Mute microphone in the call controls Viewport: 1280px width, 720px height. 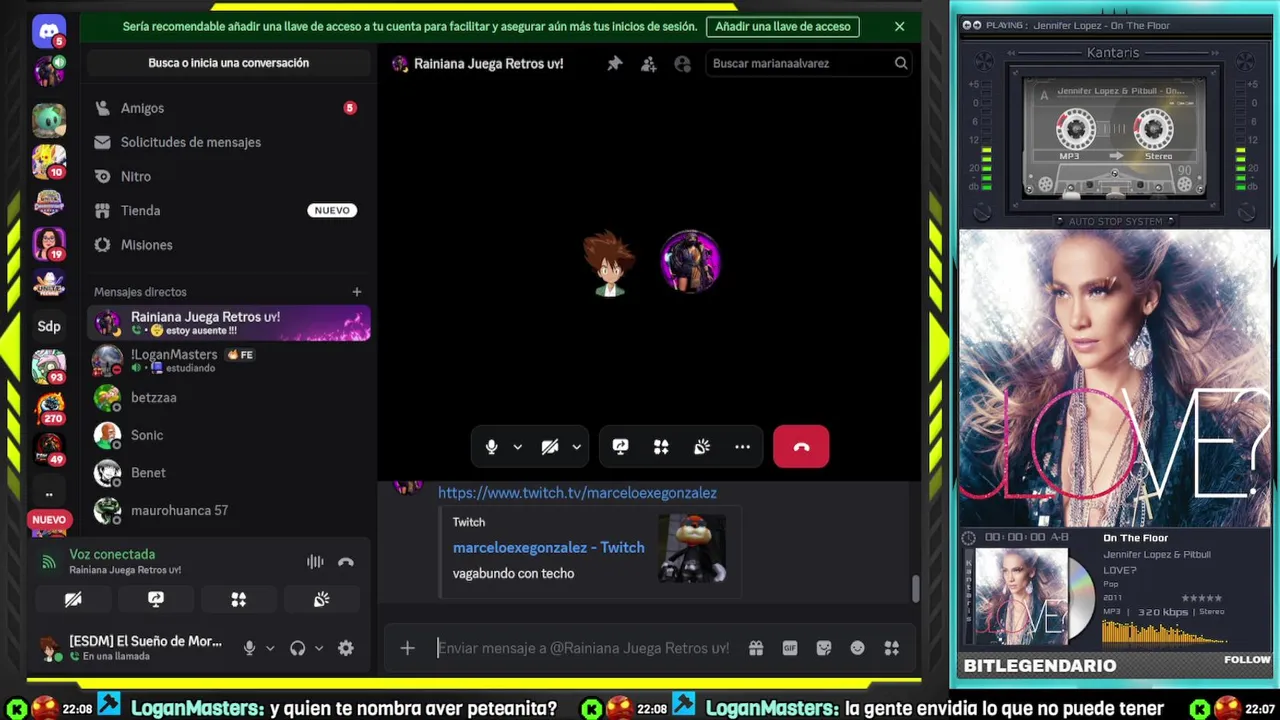pyautogui.click(x=491, y=447)
